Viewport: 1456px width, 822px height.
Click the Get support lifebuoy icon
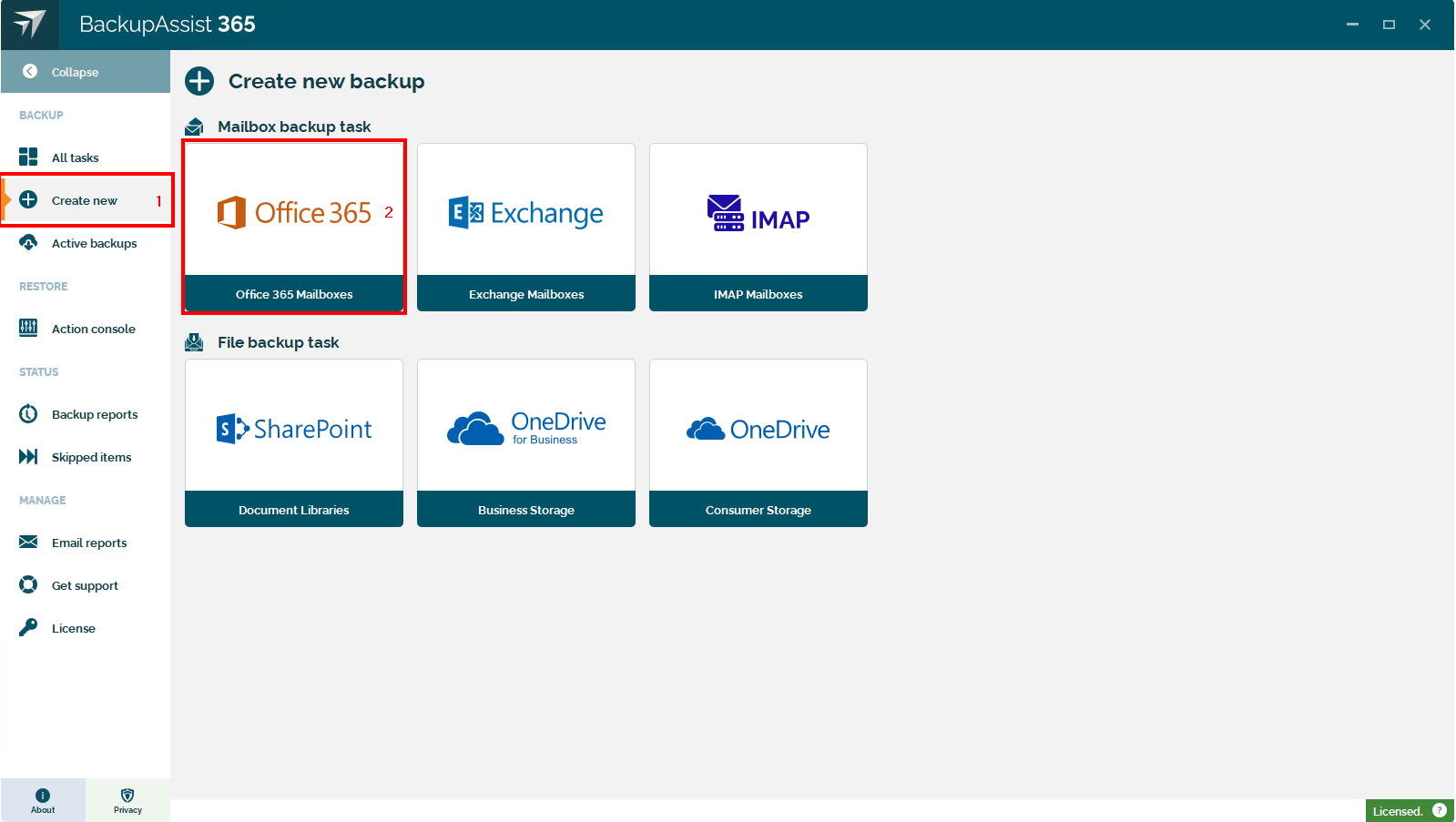pos(28,585)
